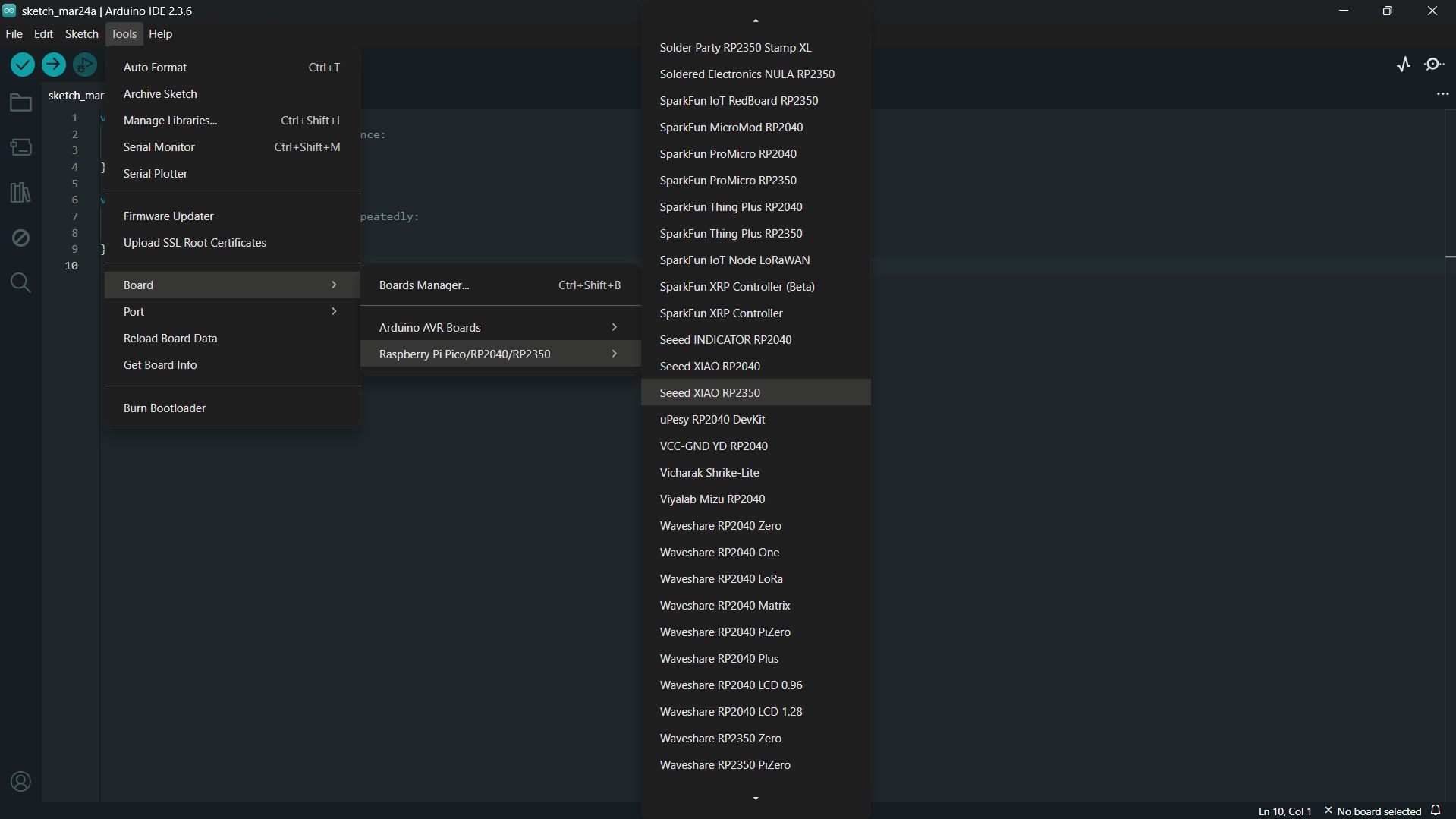Click Reload Board Data

click(x=232, y=339)
